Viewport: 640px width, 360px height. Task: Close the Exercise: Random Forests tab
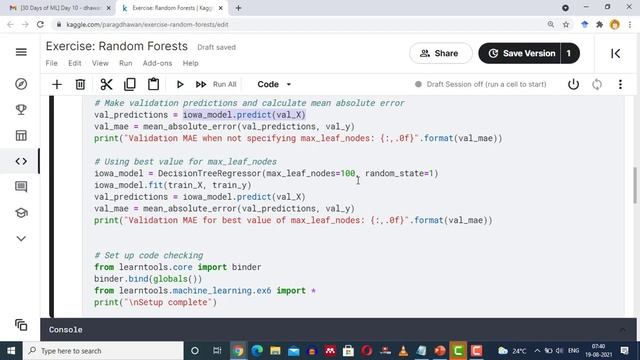tap(221, 8)
